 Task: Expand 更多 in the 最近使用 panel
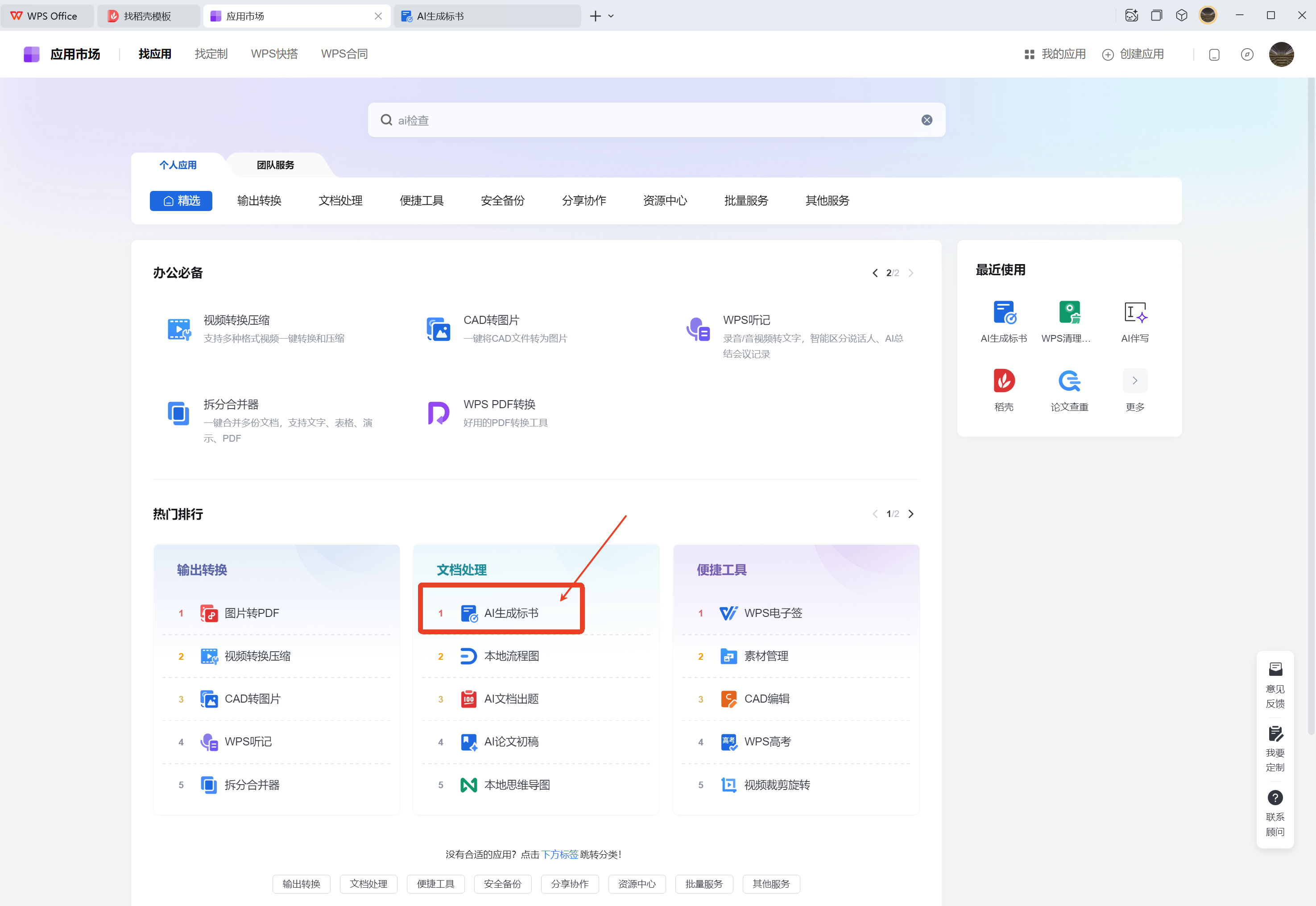tap(1134, 381)
